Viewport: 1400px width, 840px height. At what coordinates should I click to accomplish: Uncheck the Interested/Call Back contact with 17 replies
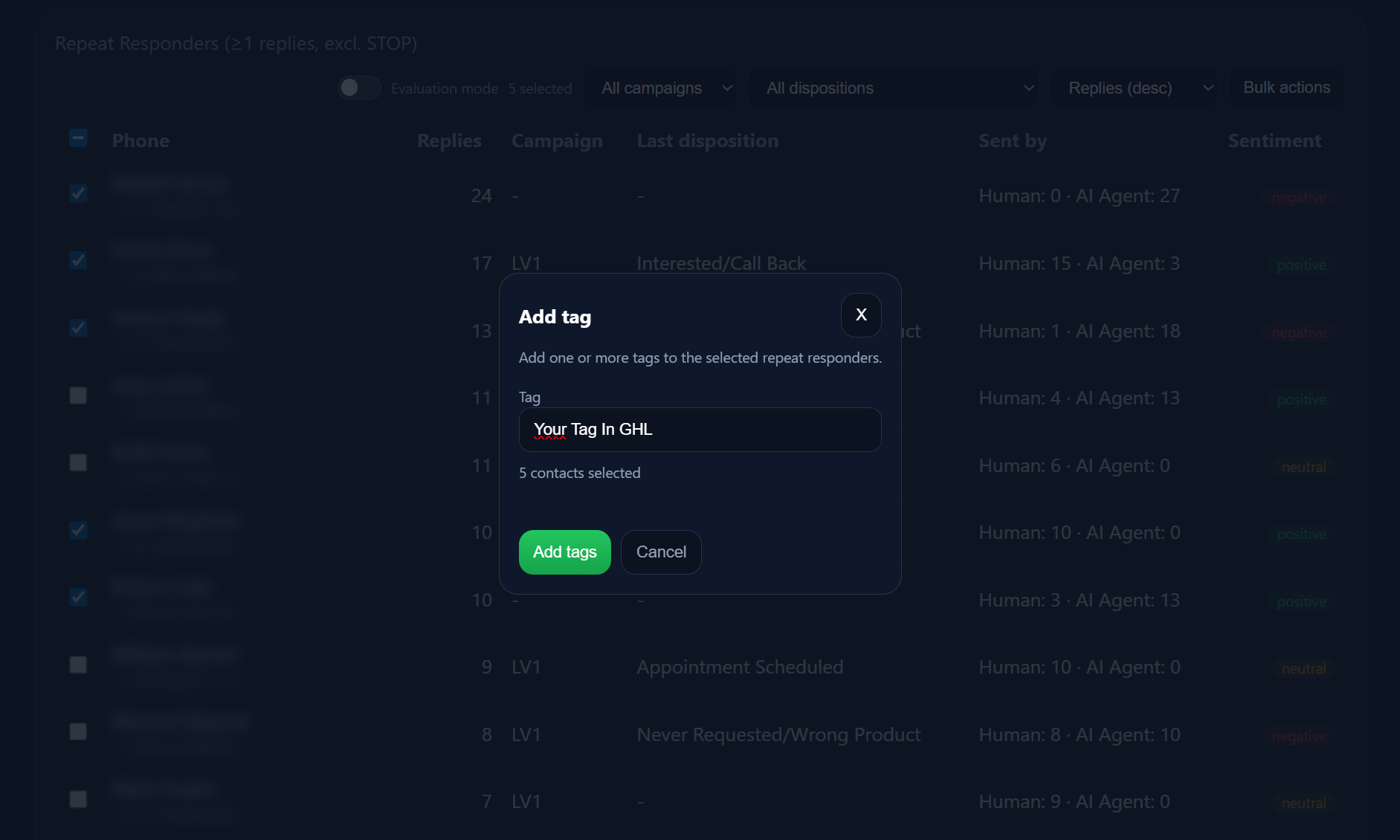[x=77, y=260]
